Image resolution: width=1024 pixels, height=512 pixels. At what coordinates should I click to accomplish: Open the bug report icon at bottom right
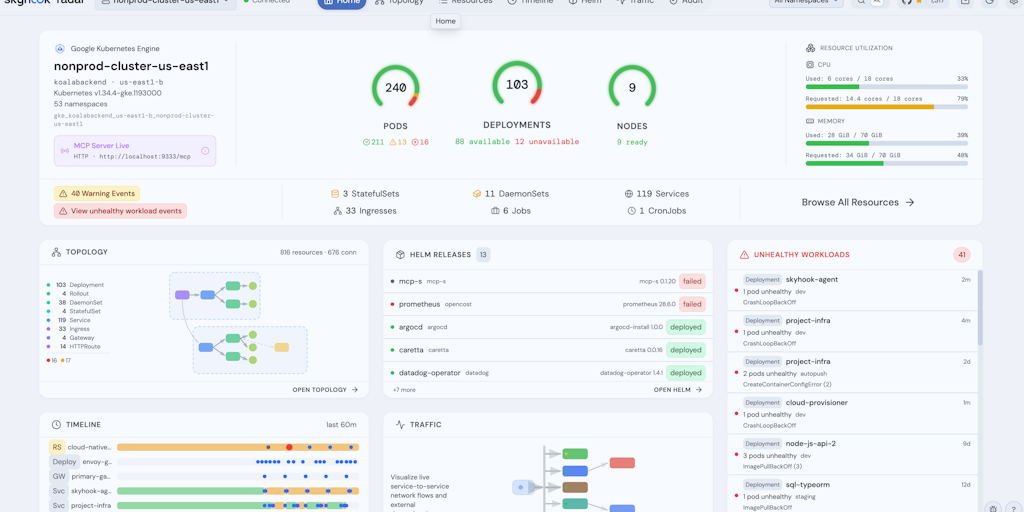coord(993,507)
